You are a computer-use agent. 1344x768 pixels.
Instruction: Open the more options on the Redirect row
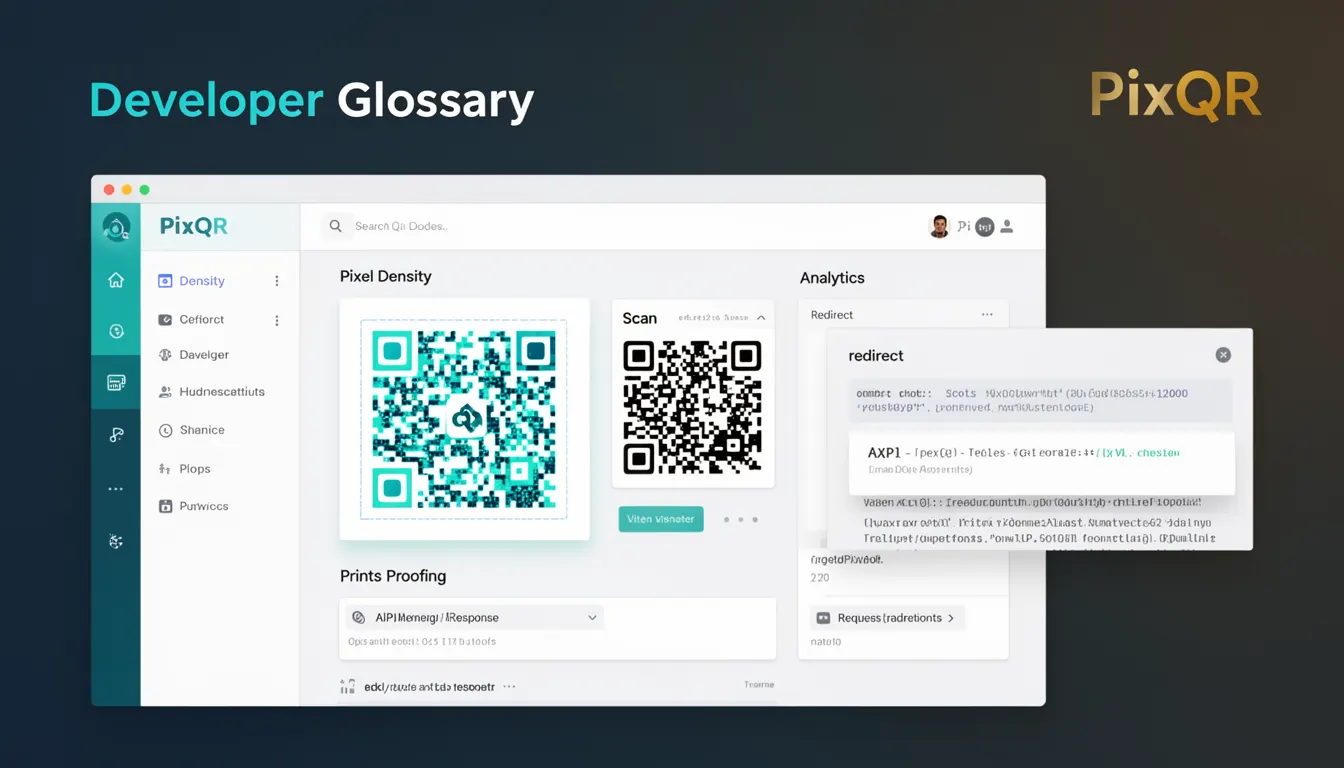(x=987, y=315)
